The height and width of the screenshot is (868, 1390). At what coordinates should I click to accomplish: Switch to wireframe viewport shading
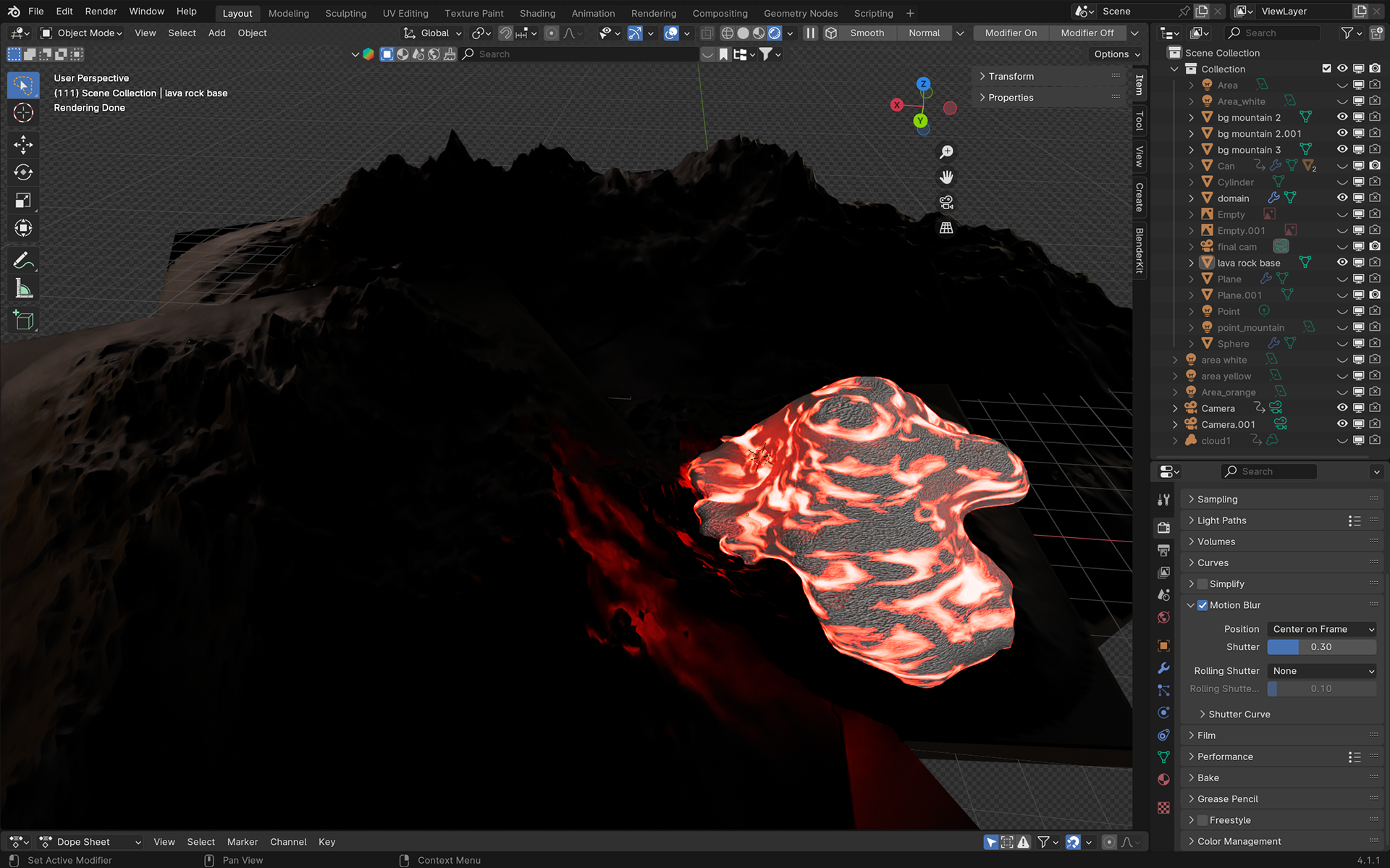point(728,33)
